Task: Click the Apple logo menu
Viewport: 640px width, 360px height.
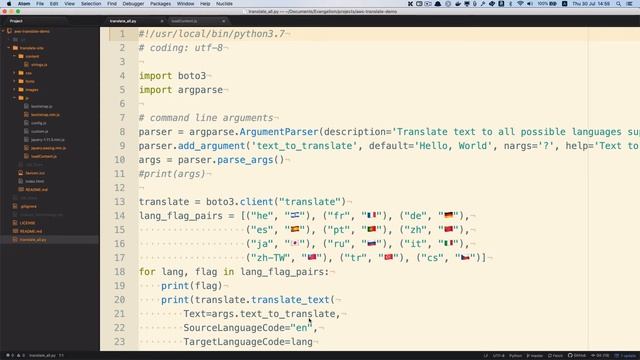Action: coord(9,4)
